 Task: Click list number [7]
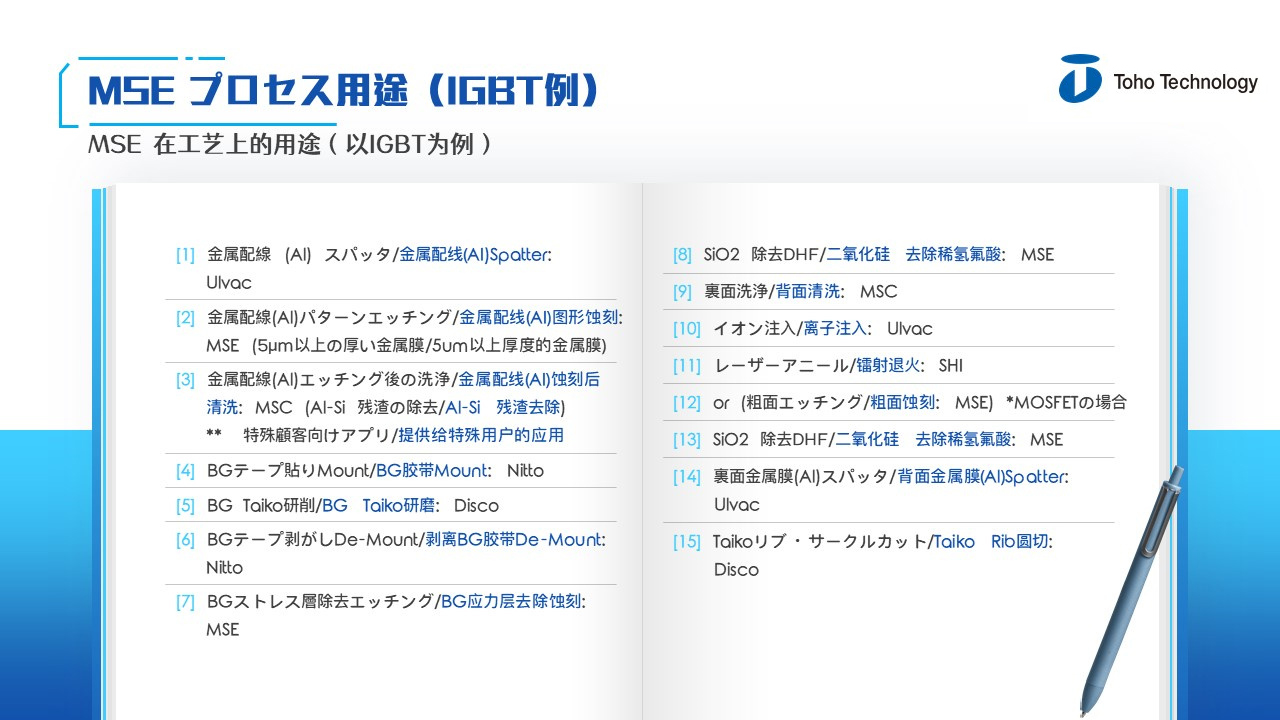(x=185, y=602)
